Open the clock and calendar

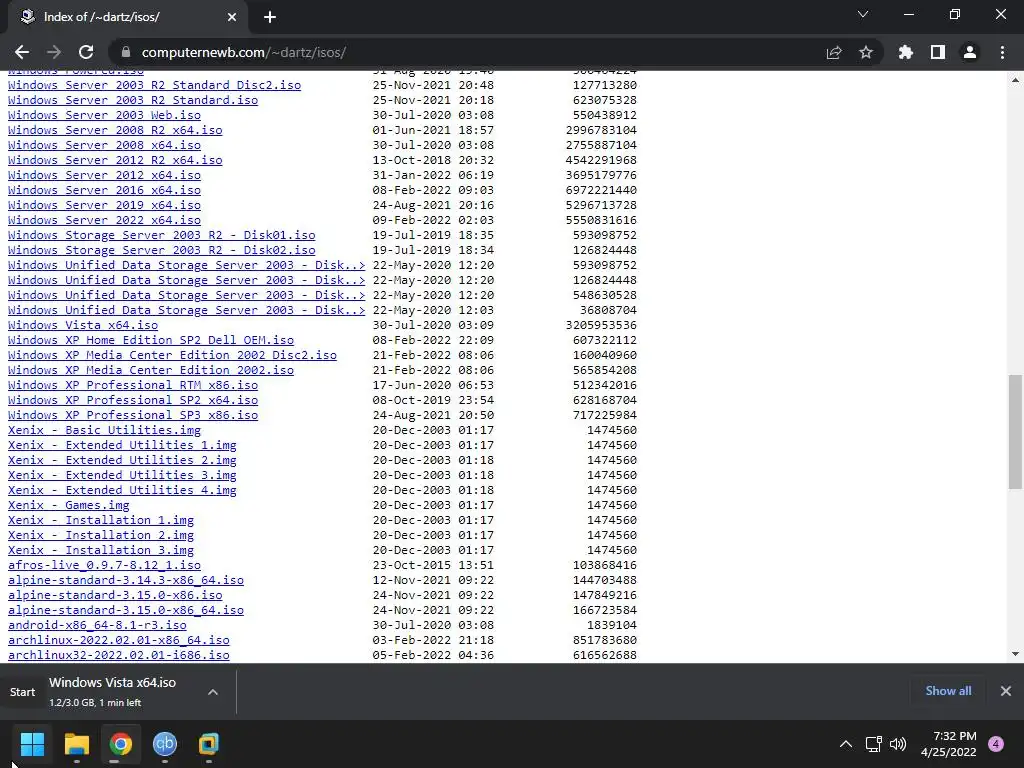coord(948,744)
